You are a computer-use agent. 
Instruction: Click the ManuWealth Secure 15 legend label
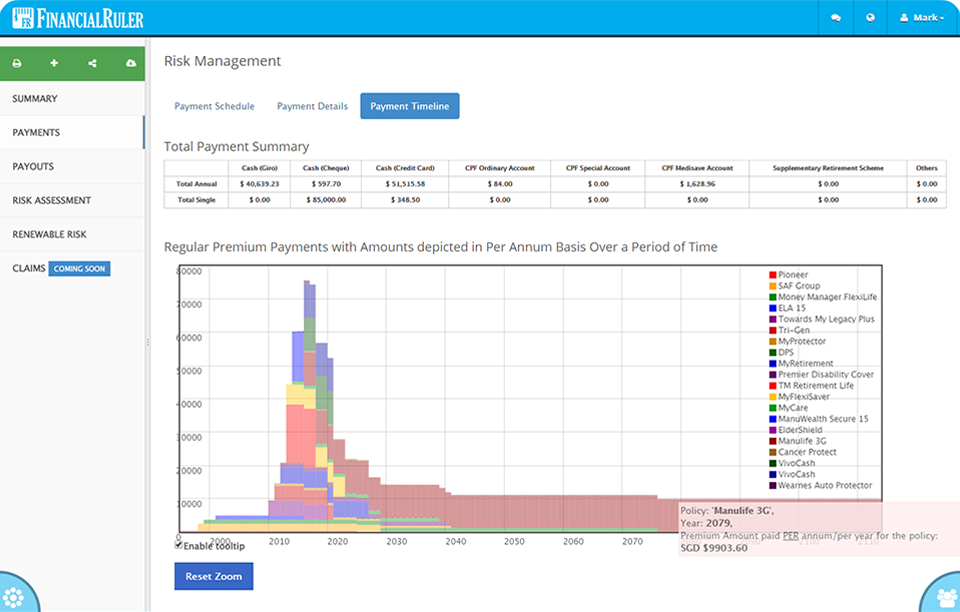[x=823, y=419]
